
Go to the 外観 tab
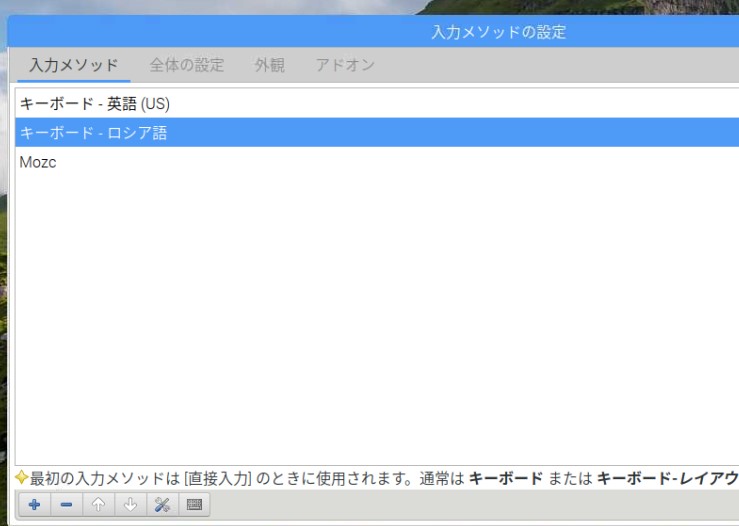269,66
